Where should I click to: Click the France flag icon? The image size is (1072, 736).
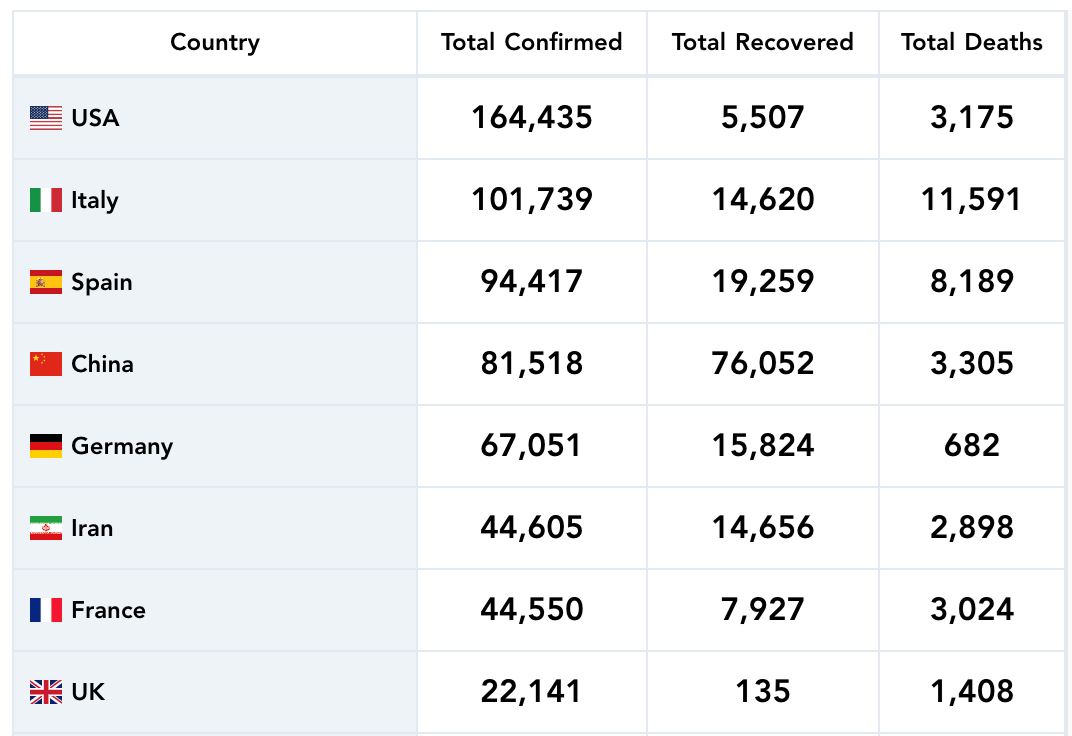[x=46, y=610]
